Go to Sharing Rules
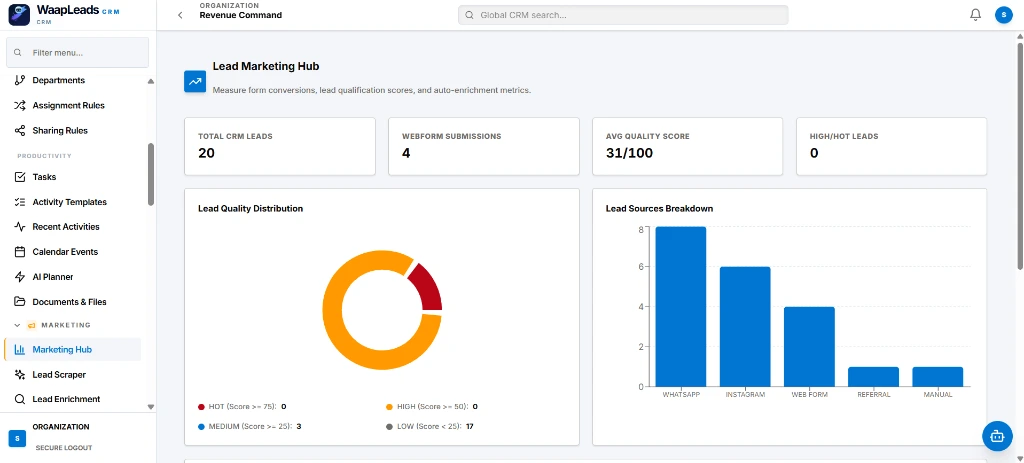Viewport: 1024px width, 463px height. pyautogui.click(x=72, y=131)
